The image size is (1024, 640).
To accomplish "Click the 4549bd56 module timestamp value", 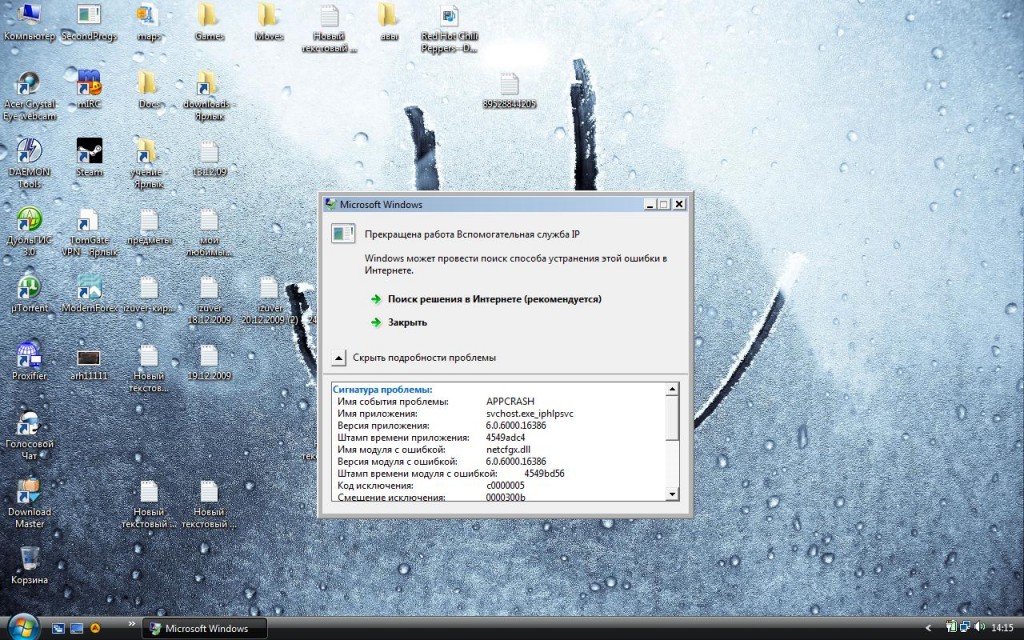I will [x=544, y=473].
